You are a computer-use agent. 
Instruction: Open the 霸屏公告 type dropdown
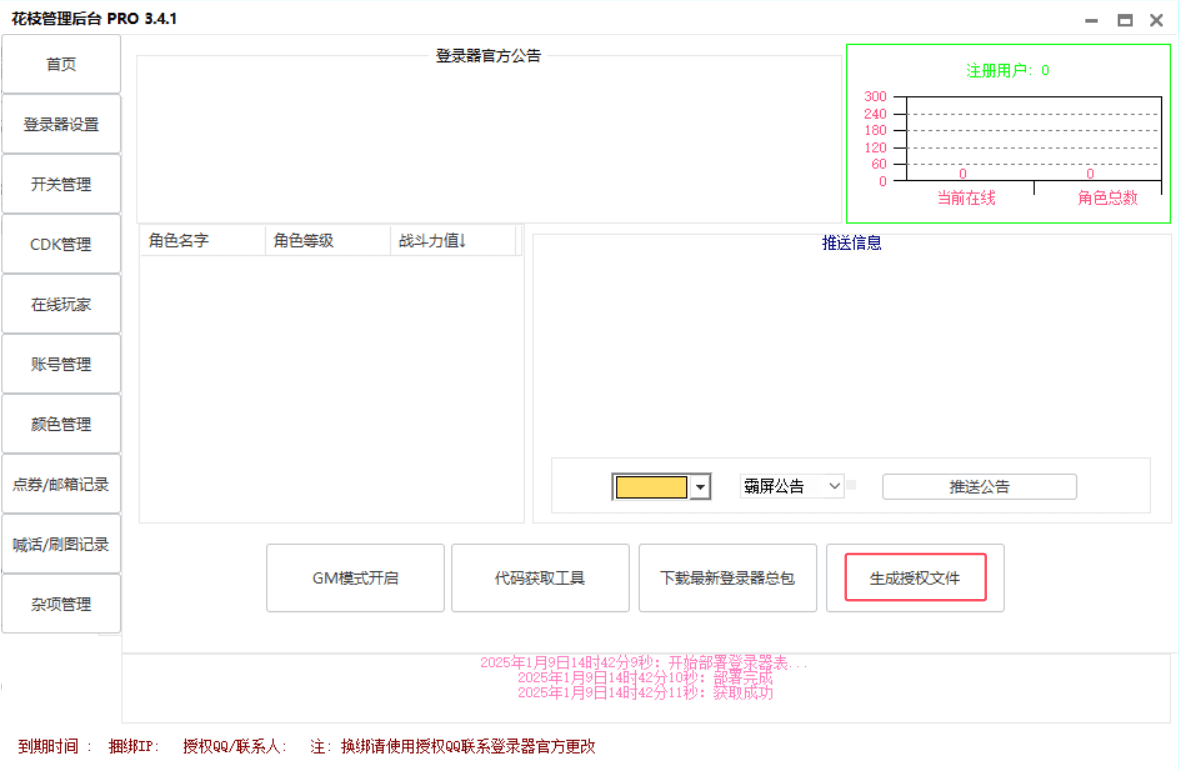pyautogui.click(x=790, y=486)
